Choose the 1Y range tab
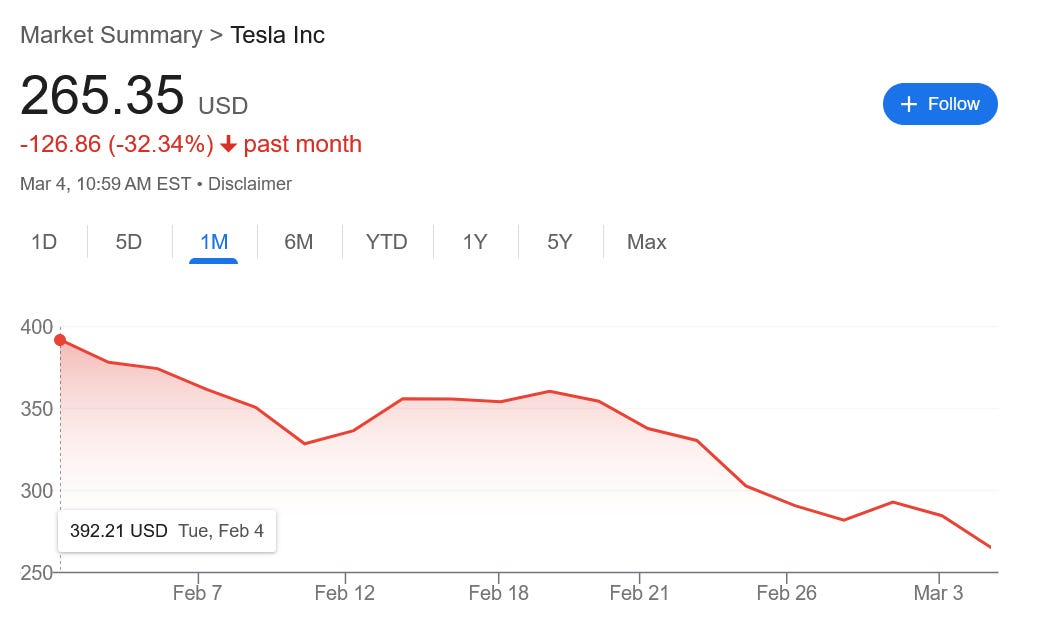The image size is (1059, 622). coord(475,242)
